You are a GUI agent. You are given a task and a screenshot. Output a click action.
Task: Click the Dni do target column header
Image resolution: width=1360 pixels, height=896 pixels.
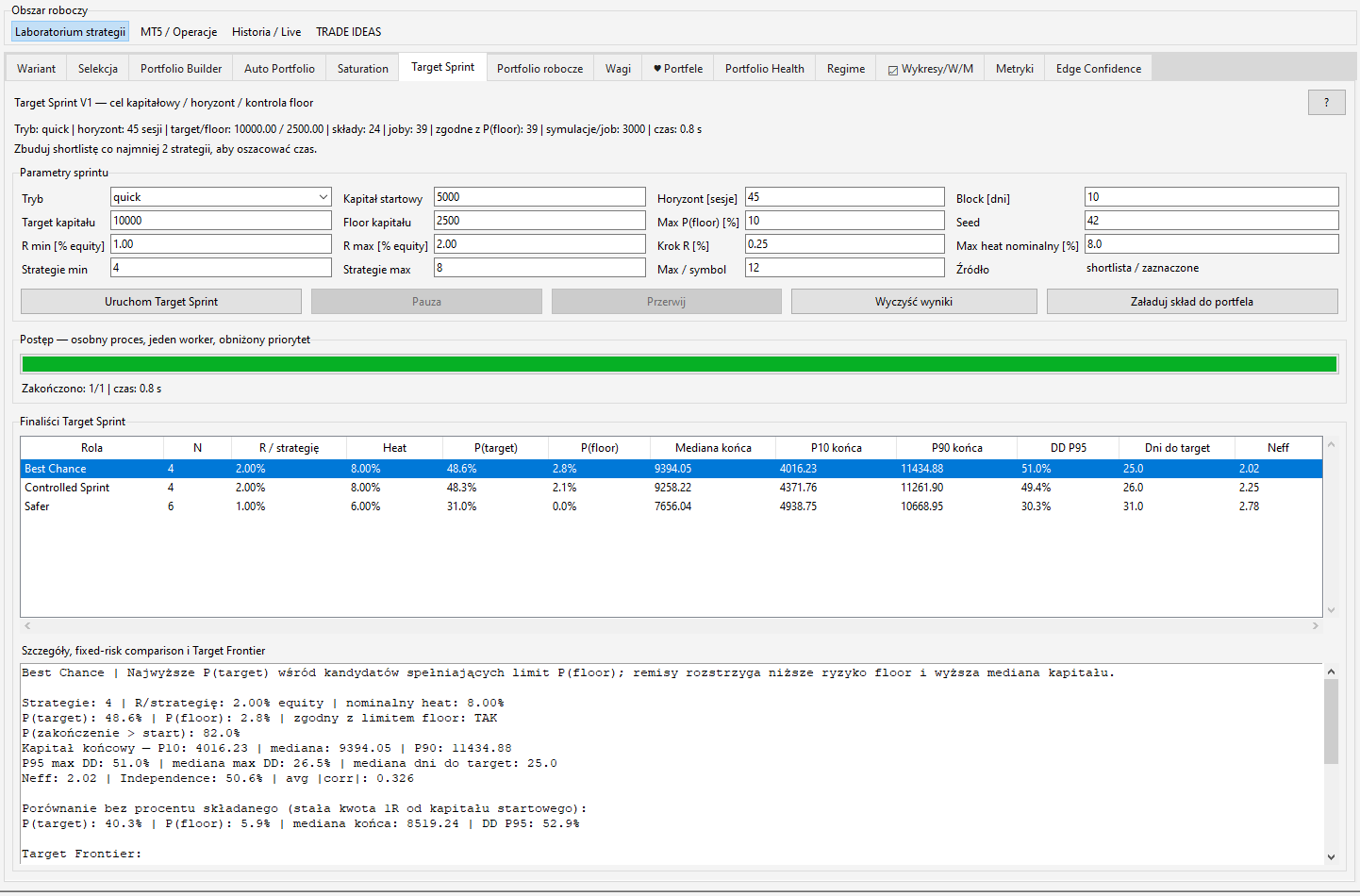tap(1177, 448)
